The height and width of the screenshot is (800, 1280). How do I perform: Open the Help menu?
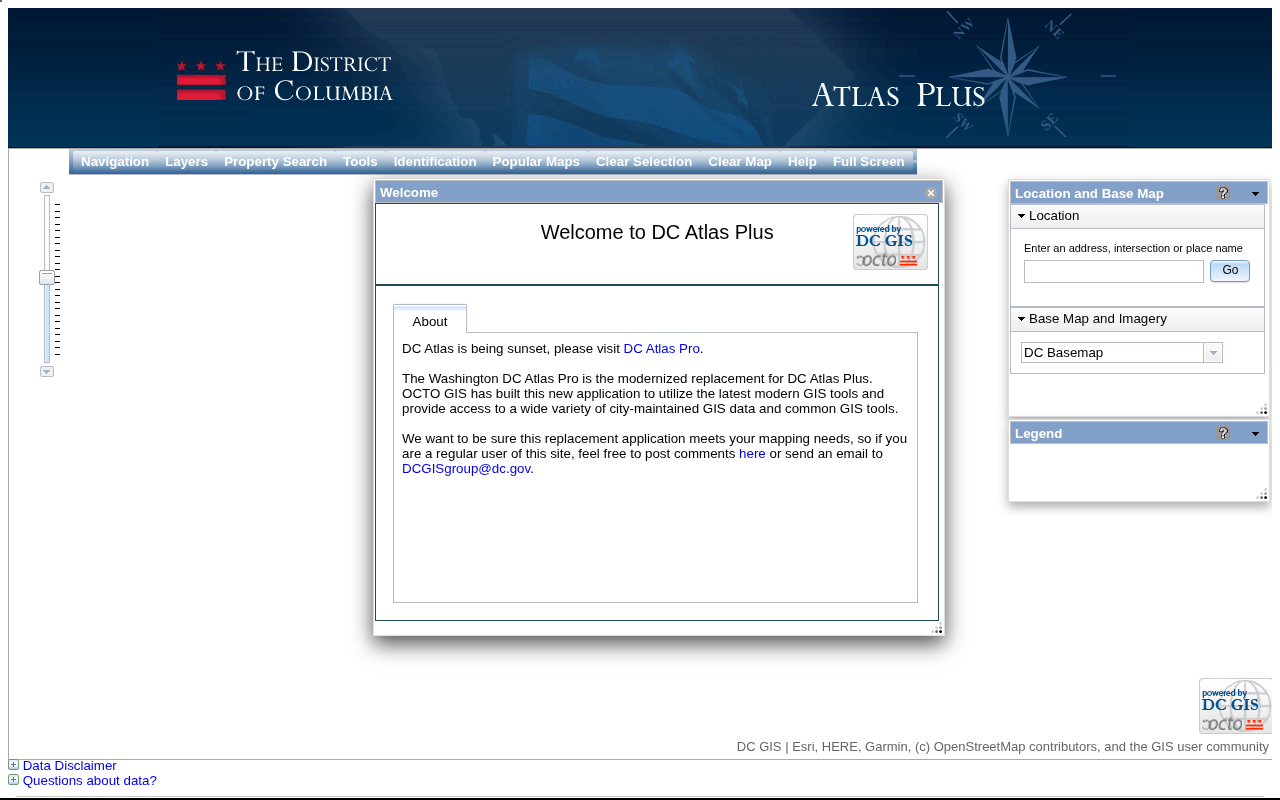(802, 162)
